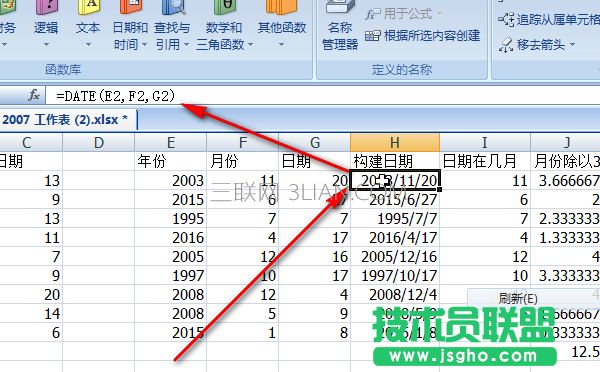Select column E header
Image resolution: width=600 pixels, height=372 pixels.
point(171,143)
